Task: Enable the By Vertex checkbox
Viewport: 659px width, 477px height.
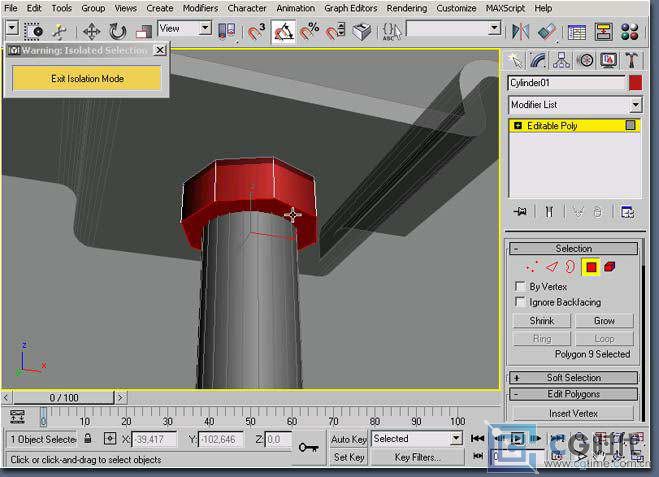Action: coord(520,287)
